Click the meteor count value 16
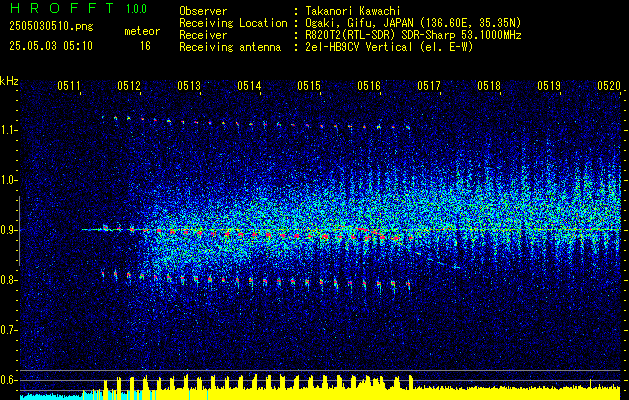Screen dimensions: 629x400 click(x=145, y=46)
